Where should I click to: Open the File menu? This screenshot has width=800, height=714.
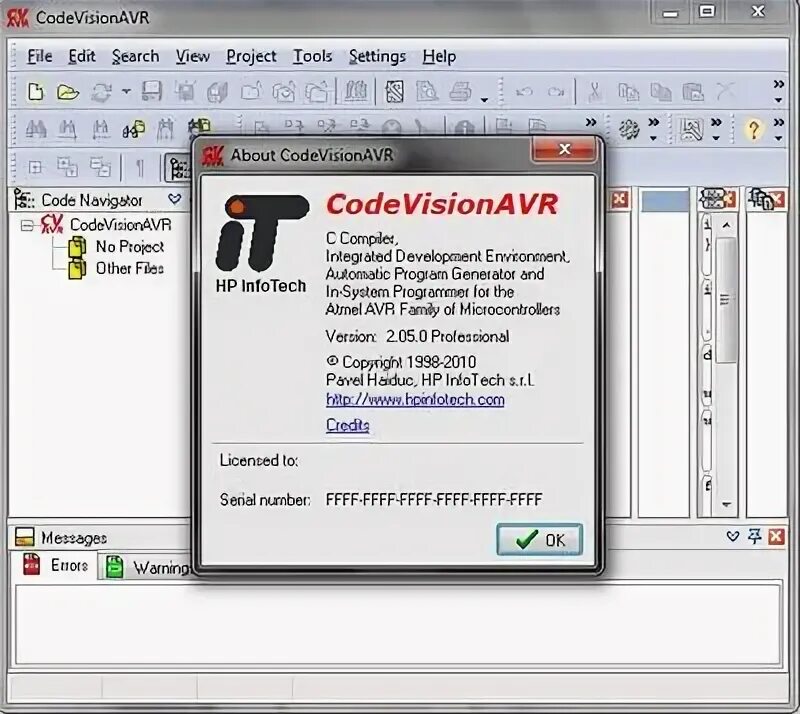coord(39,56)
